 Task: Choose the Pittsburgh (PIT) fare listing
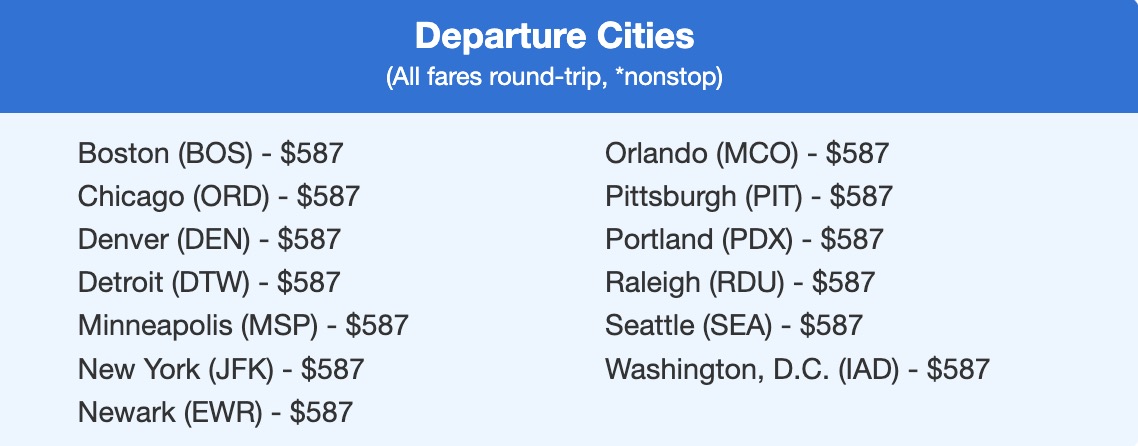749,197
